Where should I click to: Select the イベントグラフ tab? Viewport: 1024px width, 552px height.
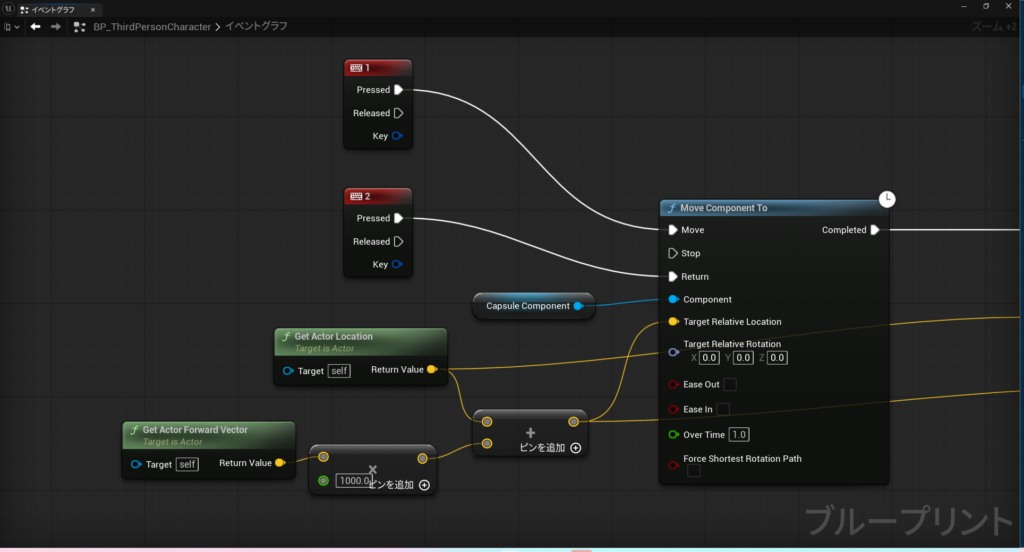click(52, 8)
